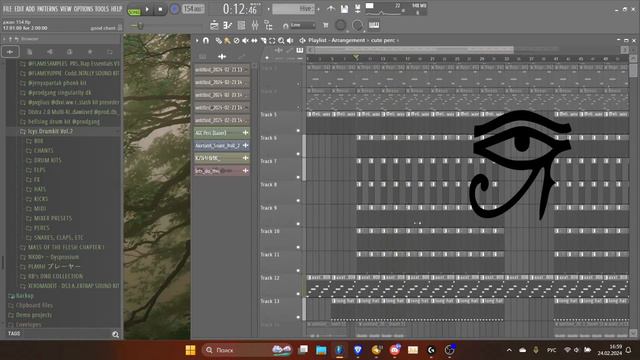Image resolution: width=640 pixels, height=360 pixels.
Task: Open the EDIT menu
Action: (19, 9)
